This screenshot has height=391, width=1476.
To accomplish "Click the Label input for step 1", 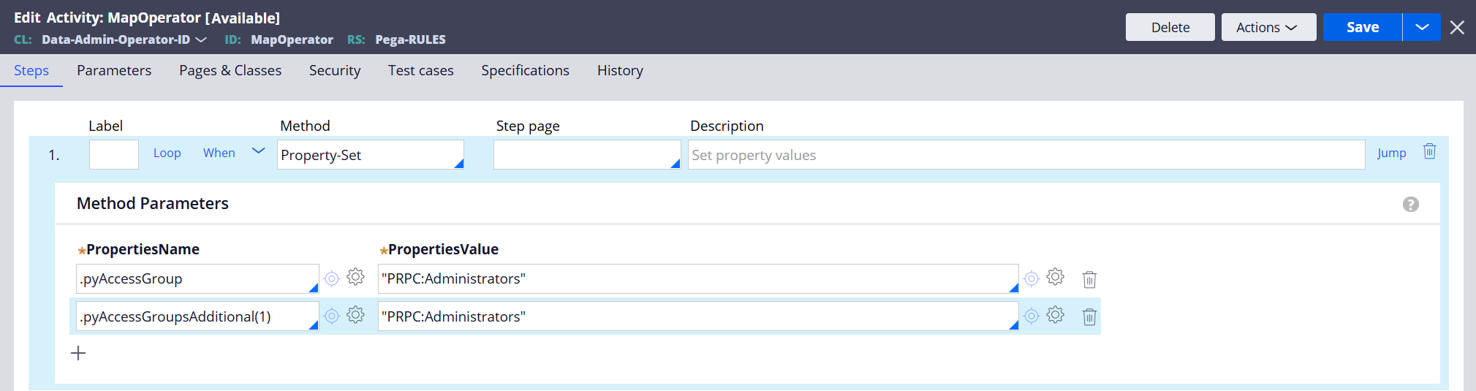I will point(114,154).
